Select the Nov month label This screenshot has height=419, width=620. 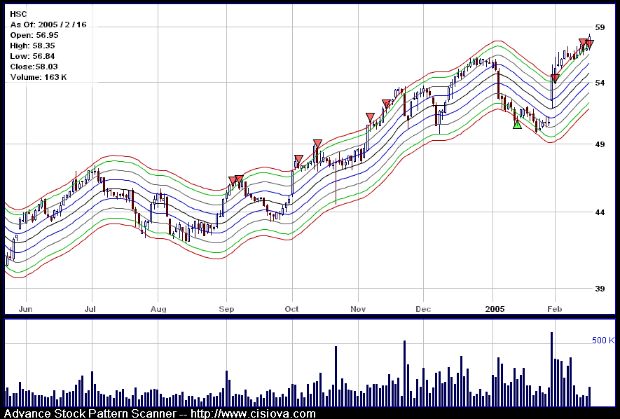[358, 309]
